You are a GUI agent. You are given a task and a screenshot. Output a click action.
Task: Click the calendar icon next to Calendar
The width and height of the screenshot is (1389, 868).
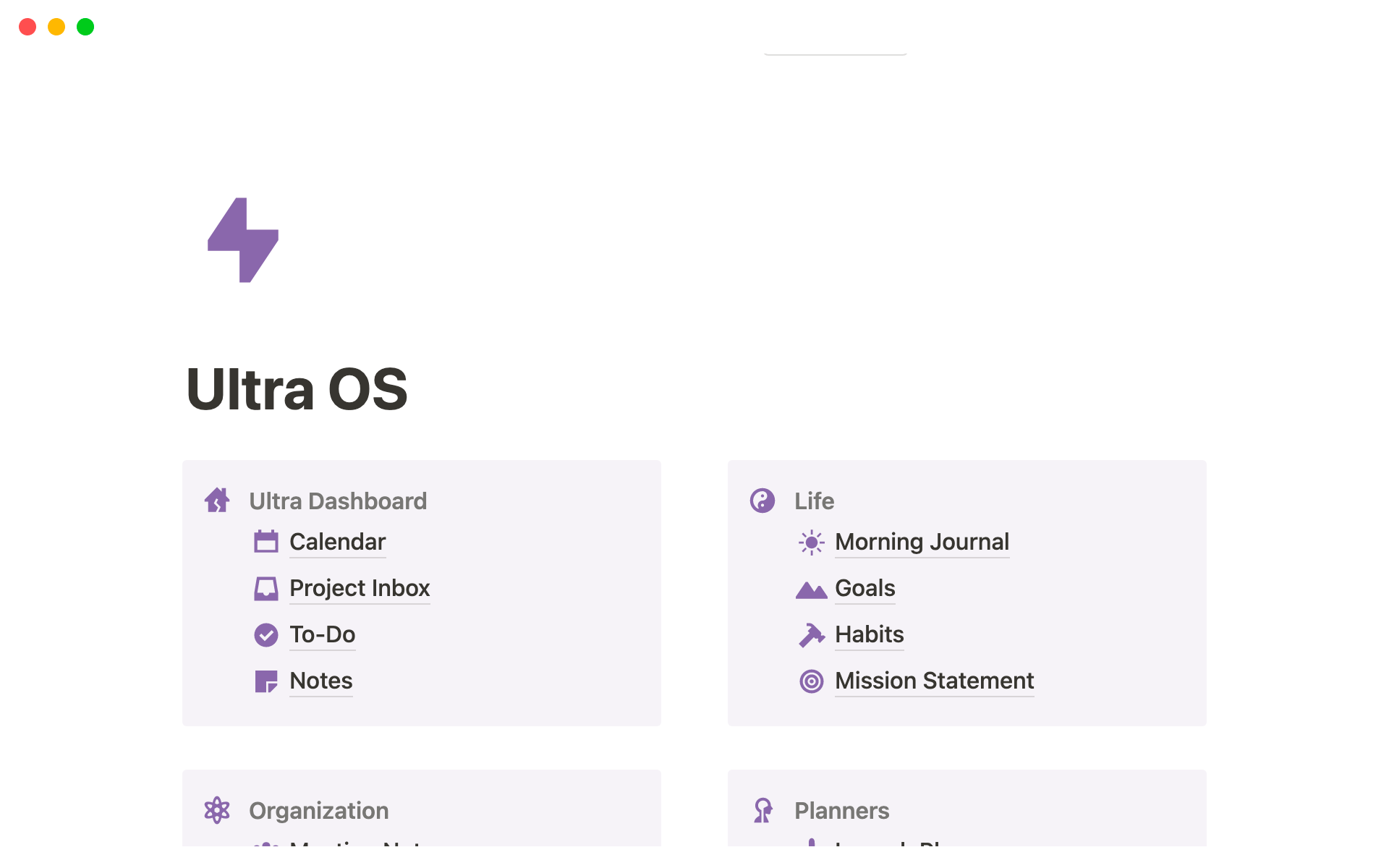[x=266, y=542]
